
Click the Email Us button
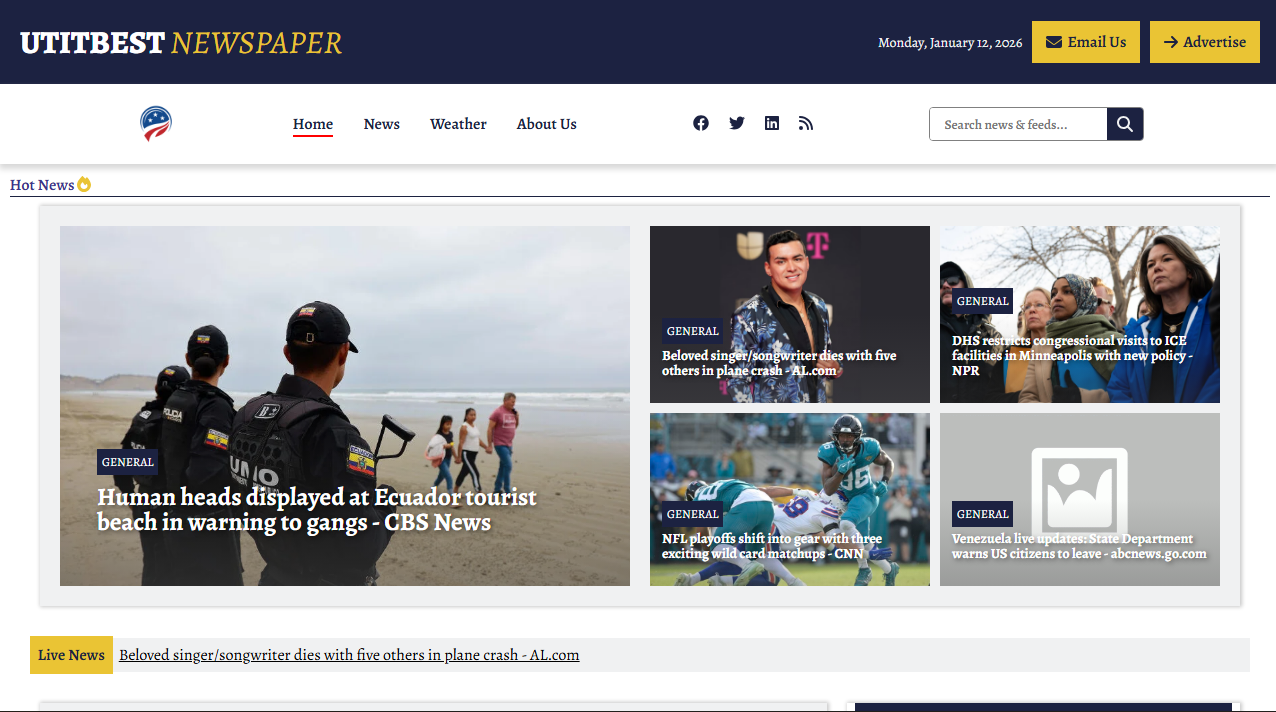point(1086,42)
